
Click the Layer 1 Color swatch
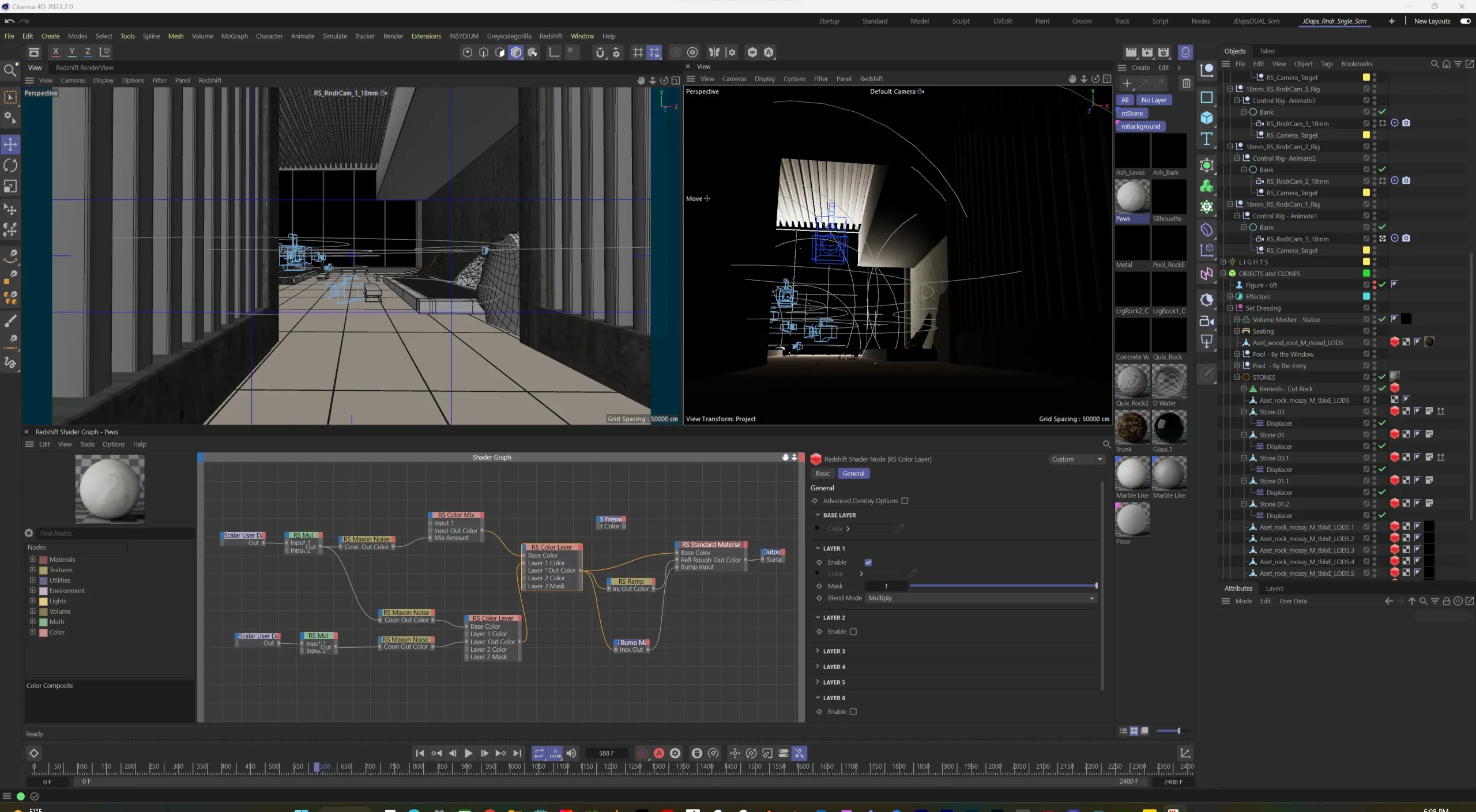click(x=883, y=574)
